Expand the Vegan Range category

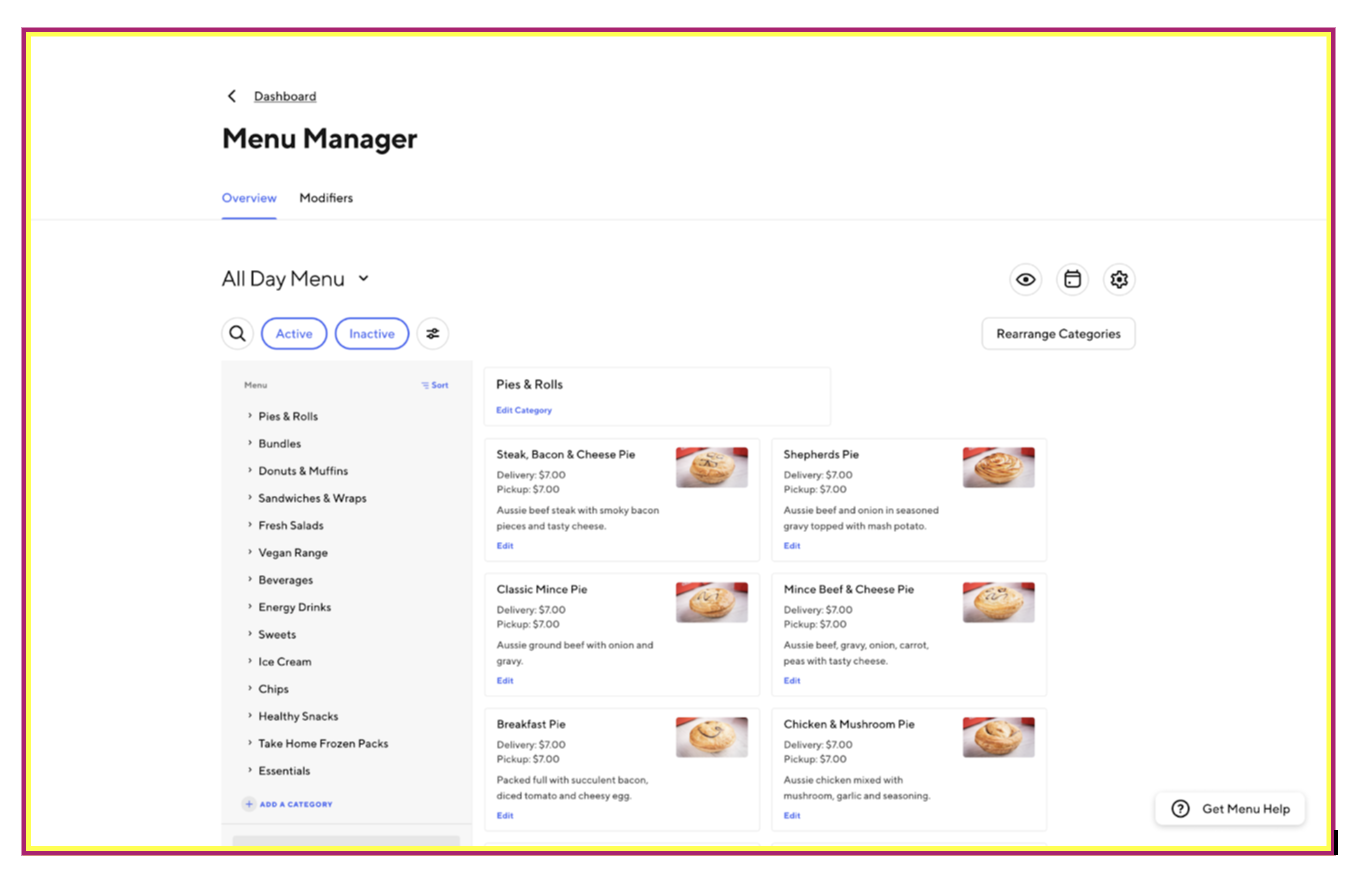pyautogui.click(x=249, y=552)
